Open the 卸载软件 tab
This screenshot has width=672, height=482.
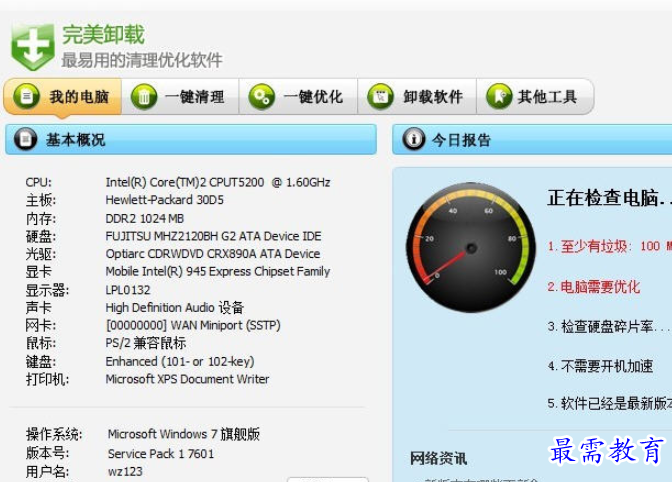pos(417,96)
